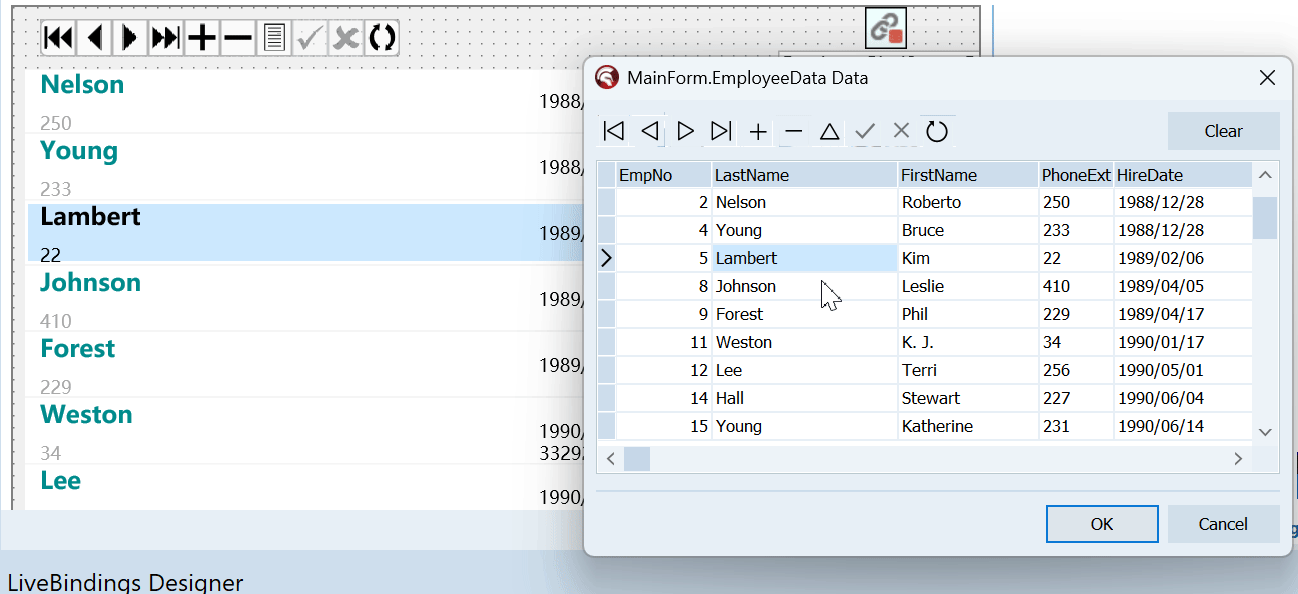Go to first record in form navigator
Image resolution: width=1298 pixels, height=594 pixels.
tap(59, 38)
